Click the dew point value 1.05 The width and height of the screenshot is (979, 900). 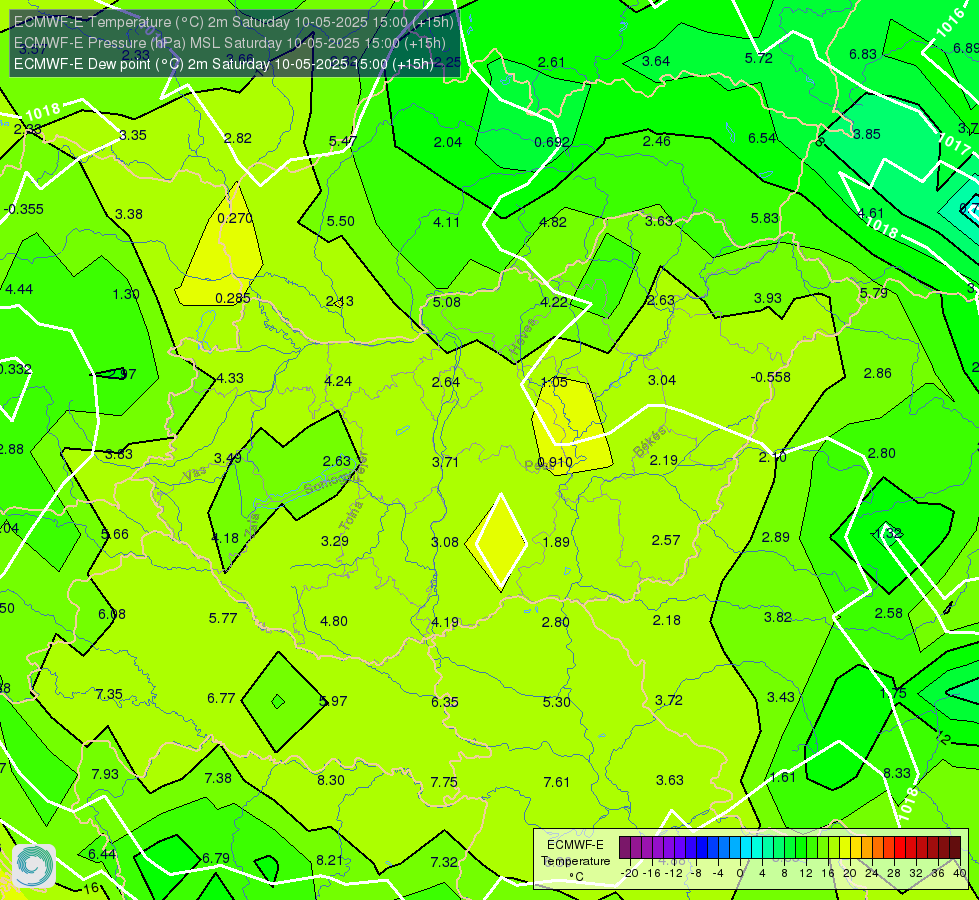click(x=554, y=382)
